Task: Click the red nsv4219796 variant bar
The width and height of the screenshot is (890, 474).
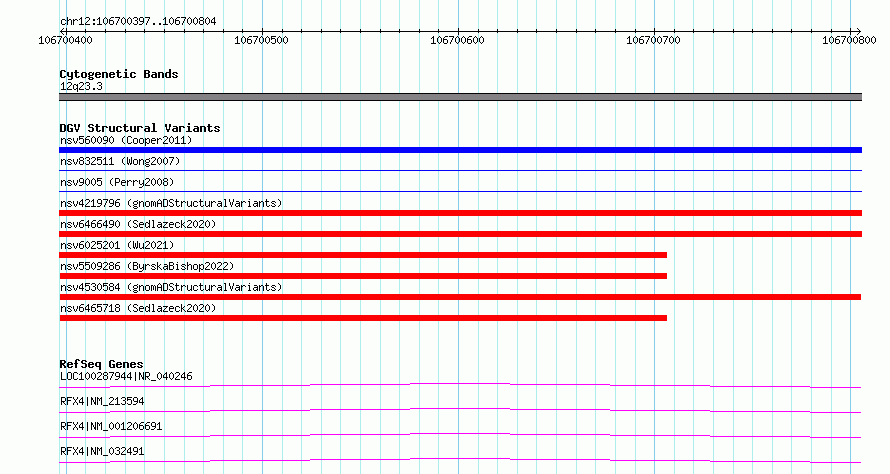Action: (x=460, y=213)
